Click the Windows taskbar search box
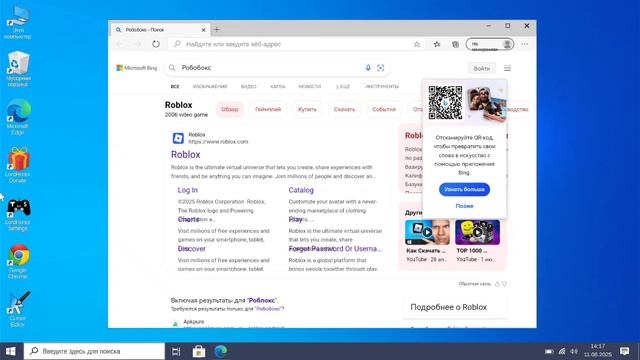Image resolution: width=640 pixels, height=360 pixels. click(94, 351)
